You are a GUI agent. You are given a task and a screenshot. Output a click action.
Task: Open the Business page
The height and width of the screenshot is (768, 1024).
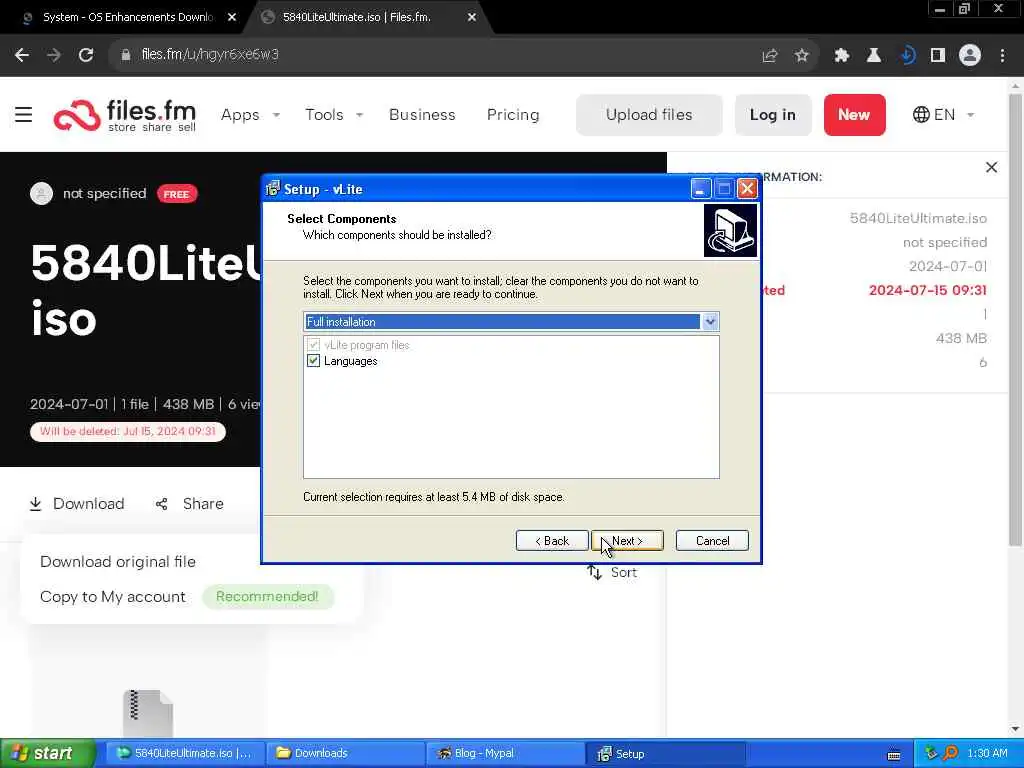(422, 115)
